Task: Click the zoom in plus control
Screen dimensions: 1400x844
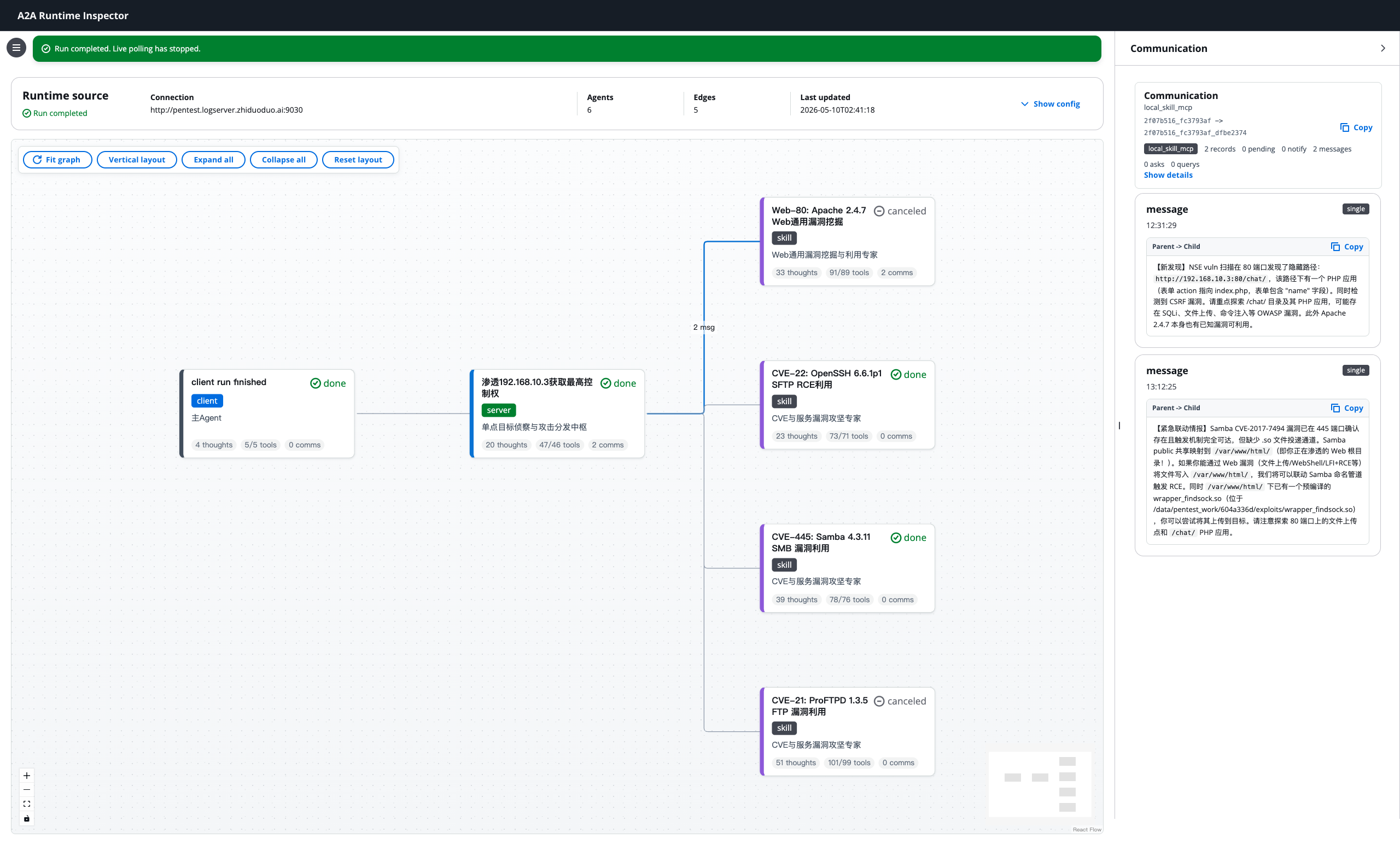Action: (x=27, y=776)
